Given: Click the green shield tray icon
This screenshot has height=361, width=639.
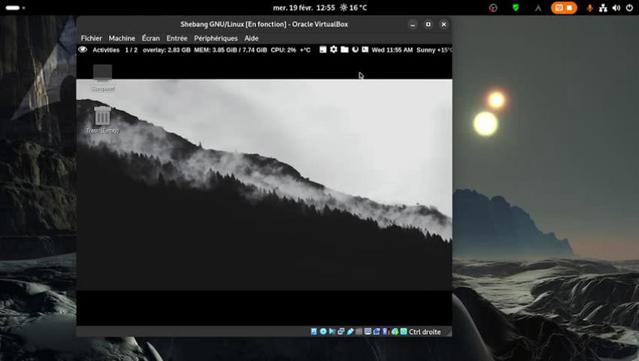Looking at the screenshot, I should pyautogui.click(x=516, y=8).
